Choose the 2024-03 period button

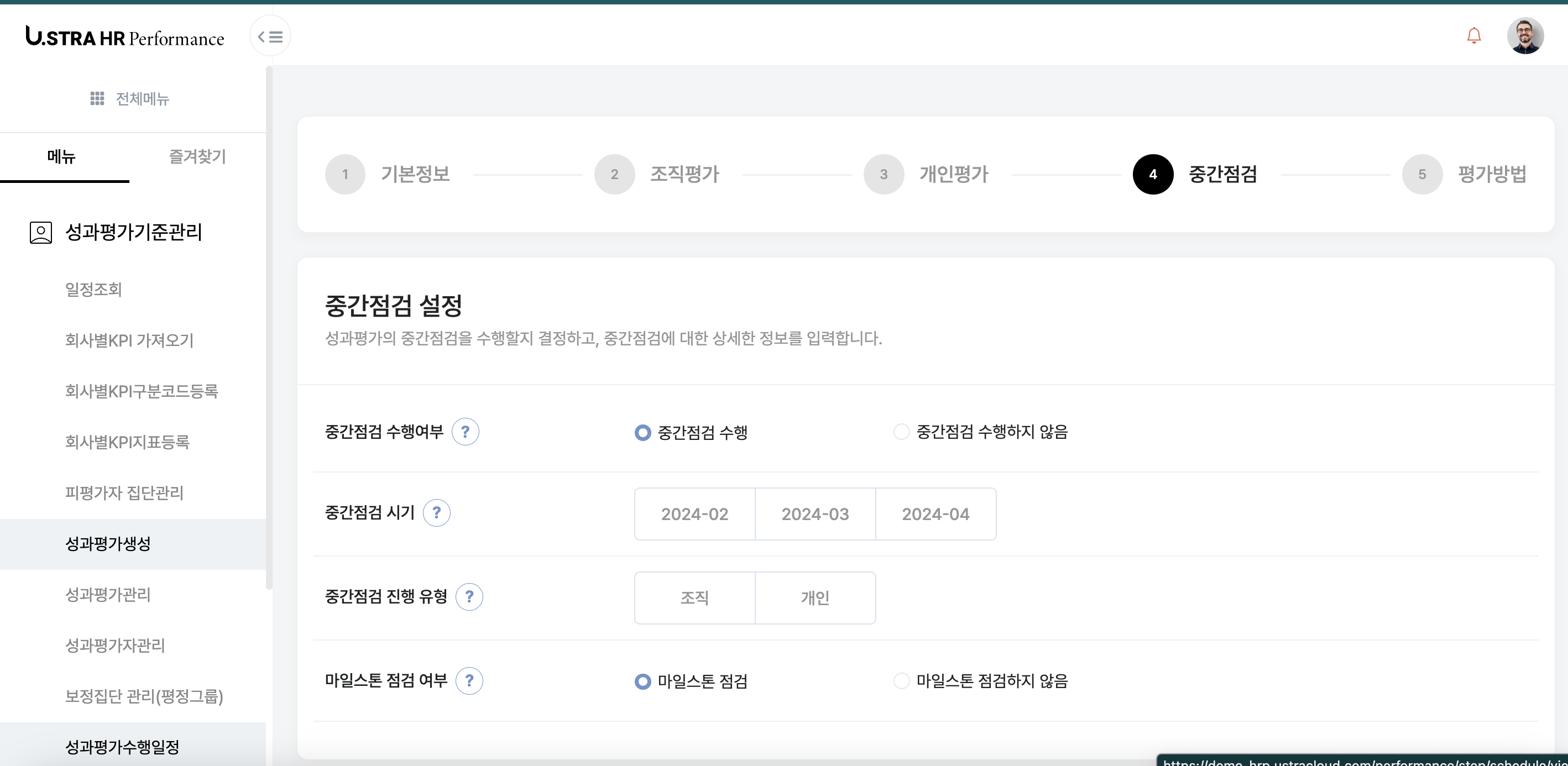pyautogui.click(x=814, y=514)
